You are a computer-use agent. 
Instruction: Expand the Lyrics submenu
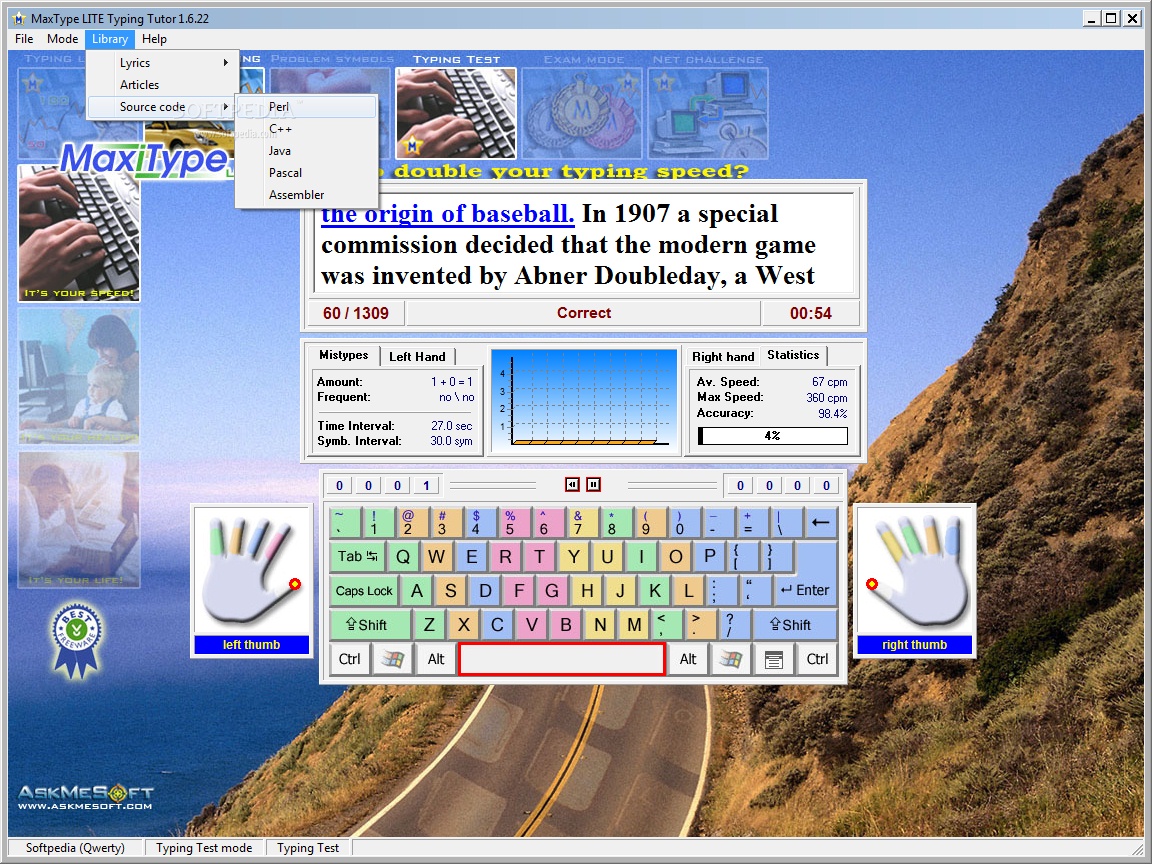[162, 63]
